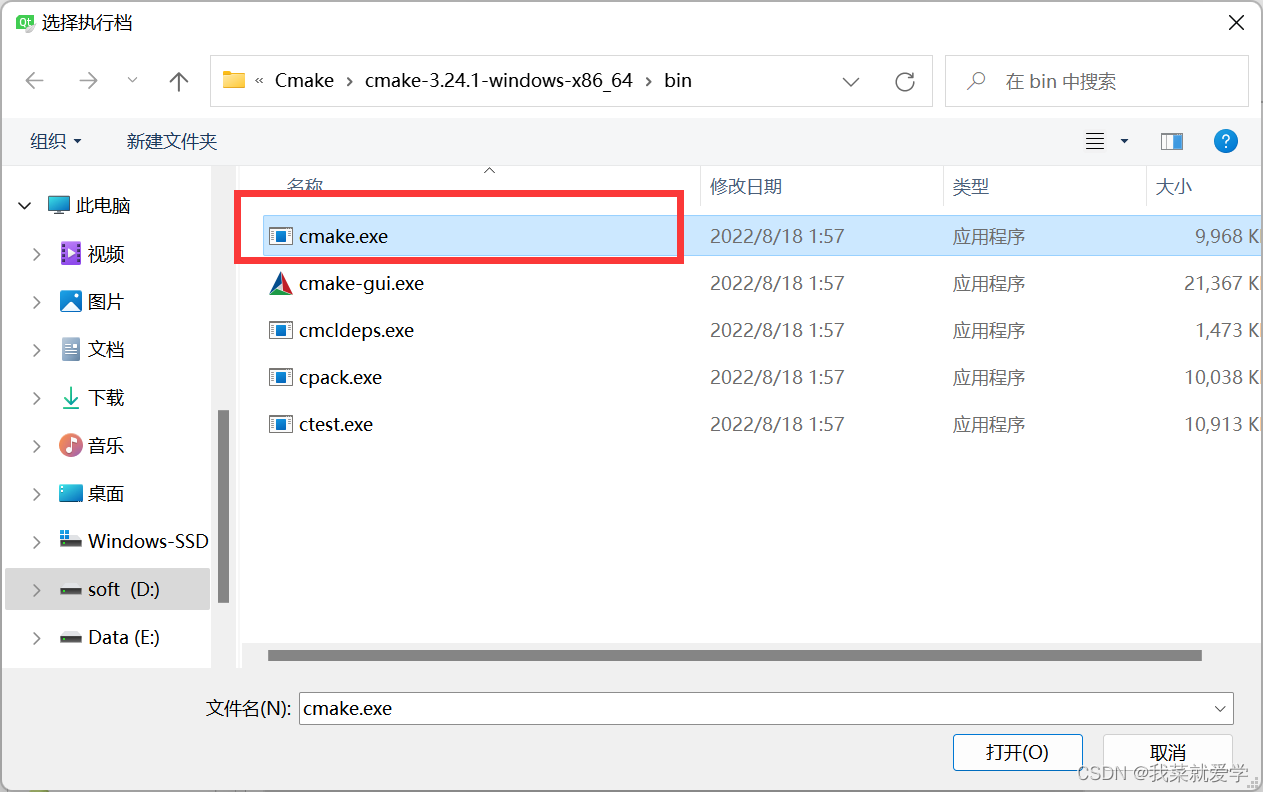Select cmake-3.24.1-windows-x86_64 breadcrumb

click(x=499, y=81)
